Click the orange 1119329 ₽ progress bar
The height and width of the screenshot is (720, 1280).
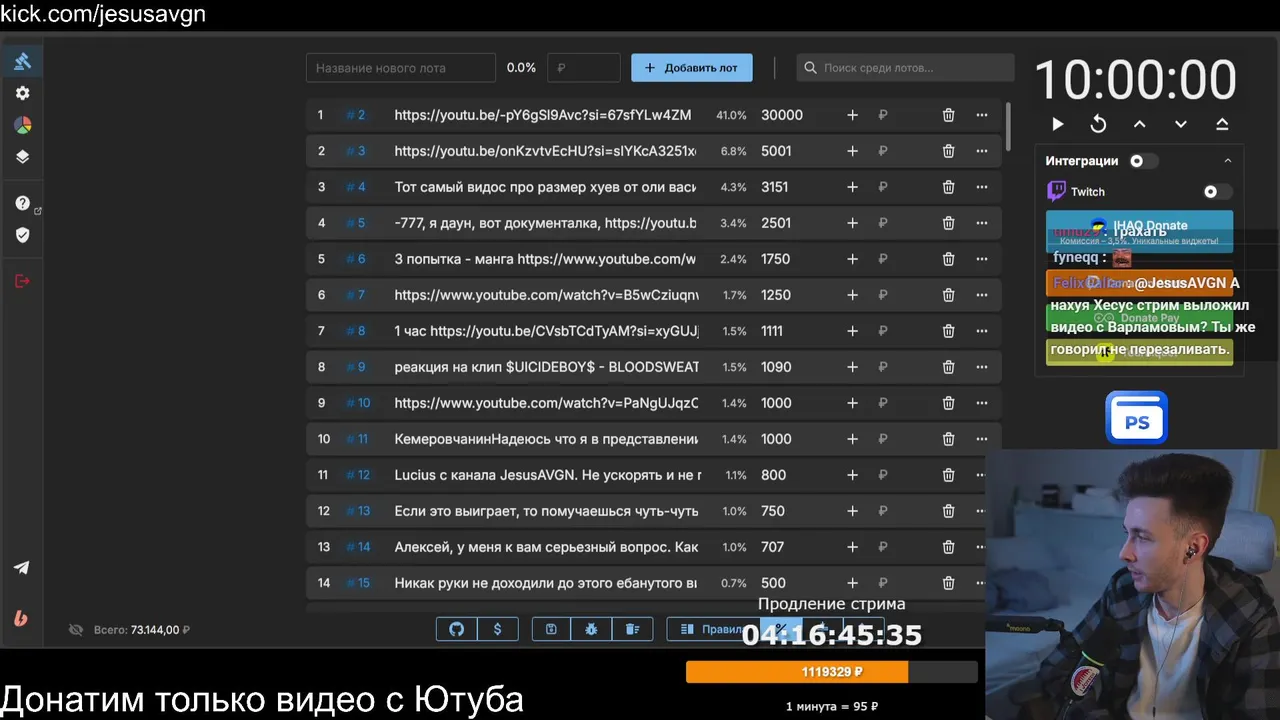coord(831,672)
